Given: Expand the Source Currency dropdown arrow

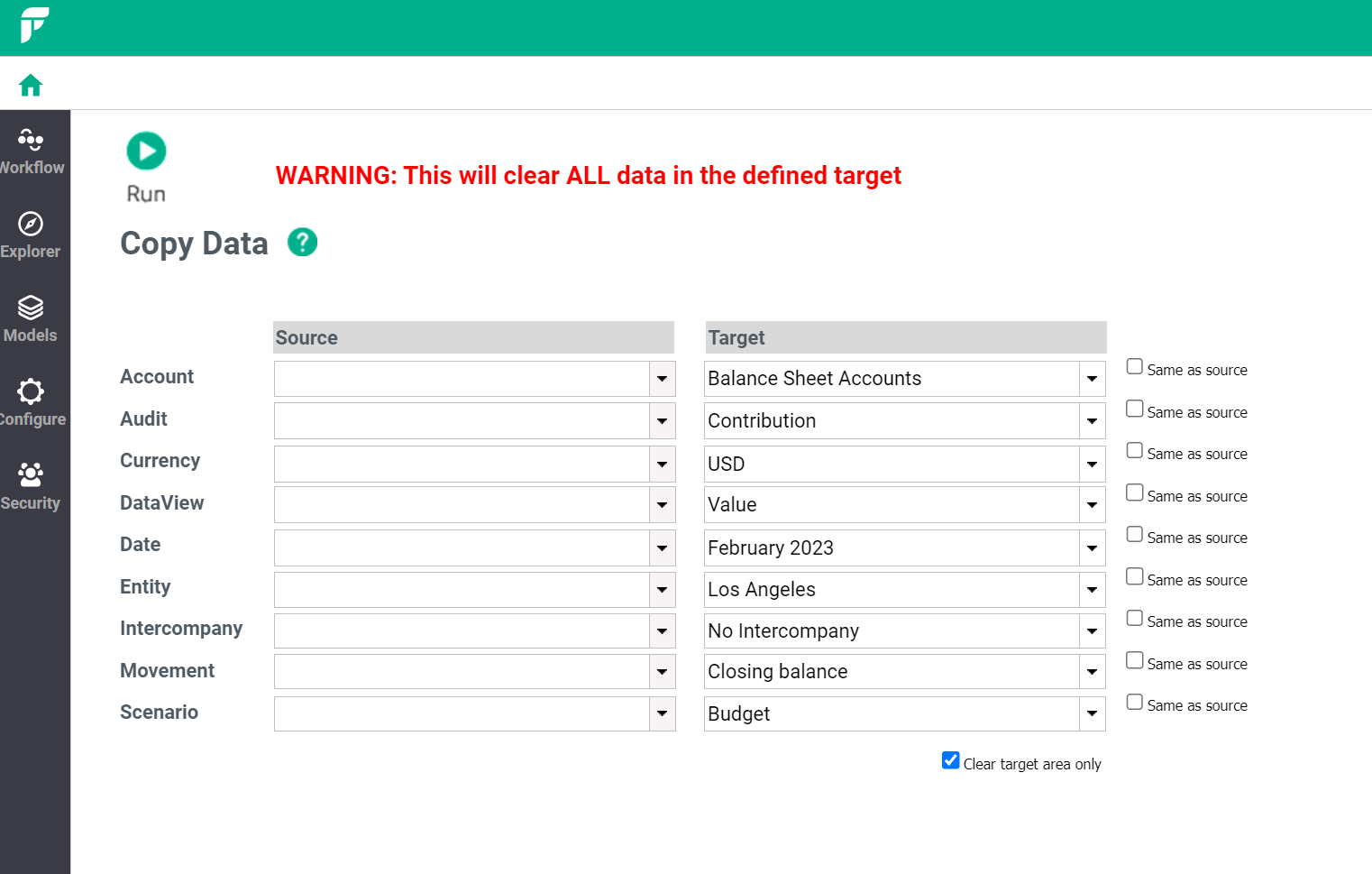Looking at the screenshot, I should pyautogui.click(x=662, y=465).
